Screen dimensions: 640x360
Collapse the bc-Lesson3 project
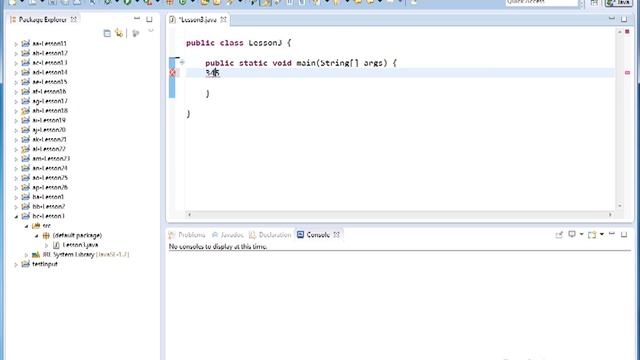16,216
